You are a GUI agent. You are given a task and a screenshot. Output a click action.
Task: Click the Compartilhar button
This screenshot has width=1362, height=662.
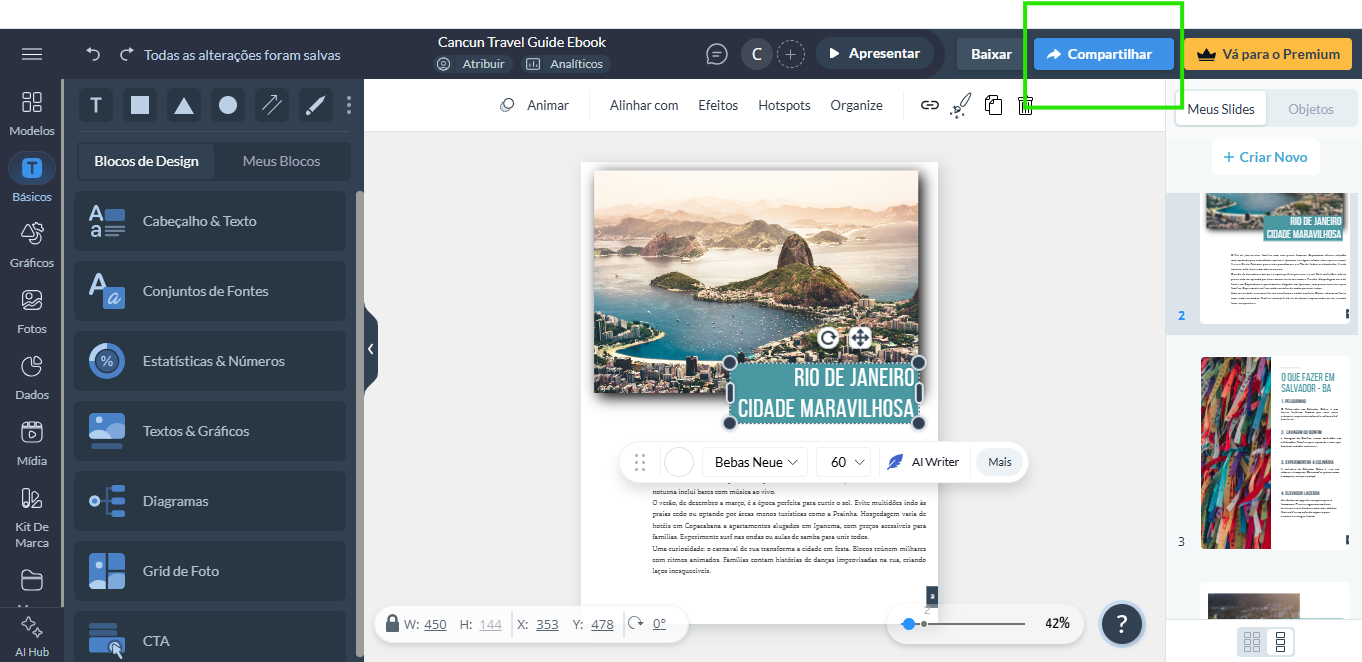point(1104,54)
